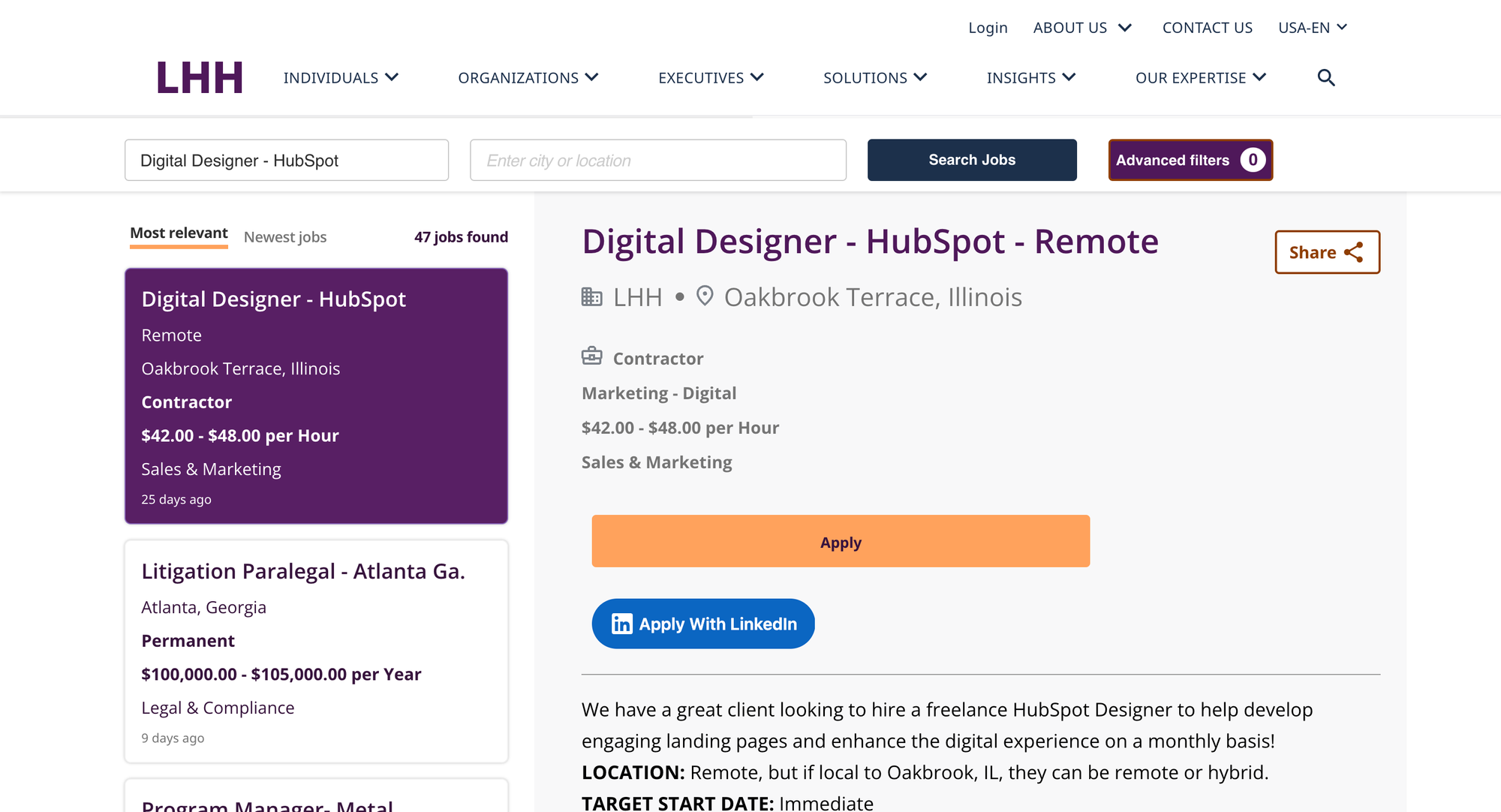Viewport: 1501px width, 812px height.
Task: Click the LHH logo
Action: [200, 78]
